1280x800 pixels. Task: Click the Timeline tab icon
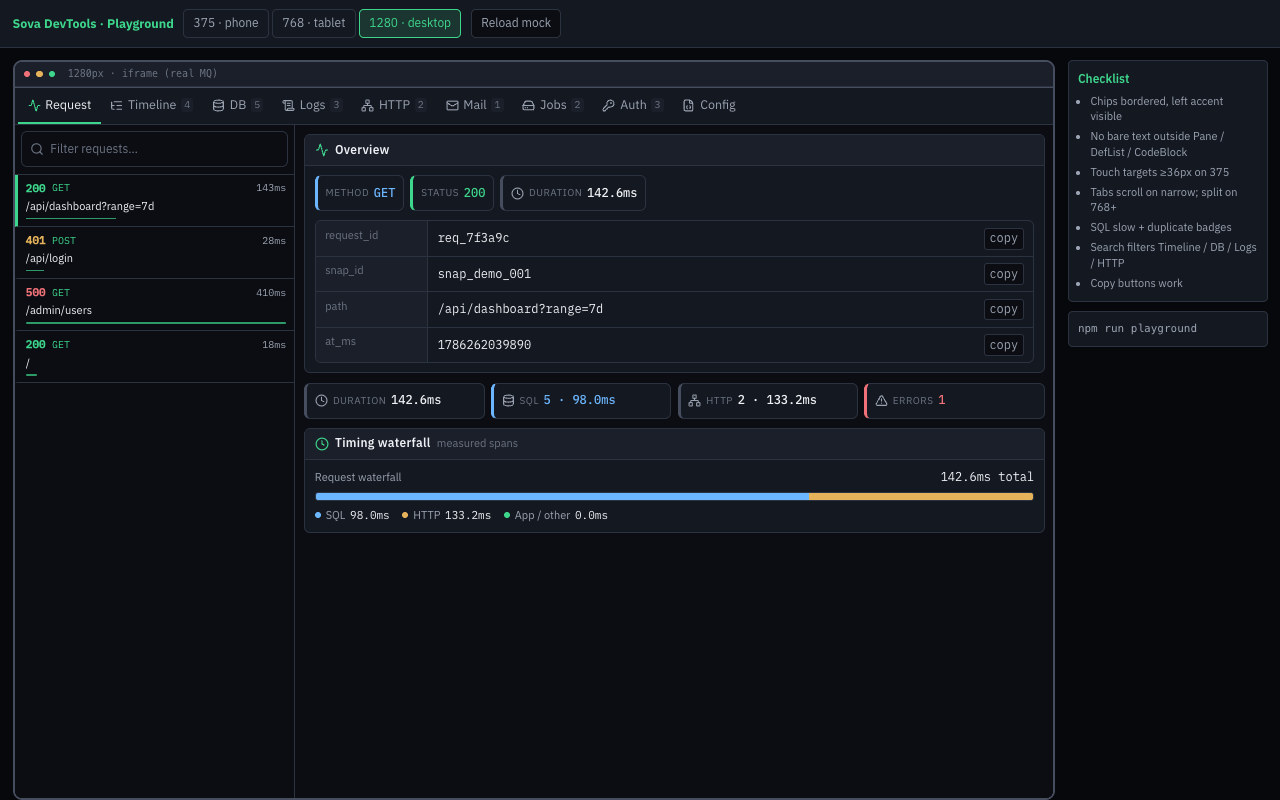coord(117,105)
